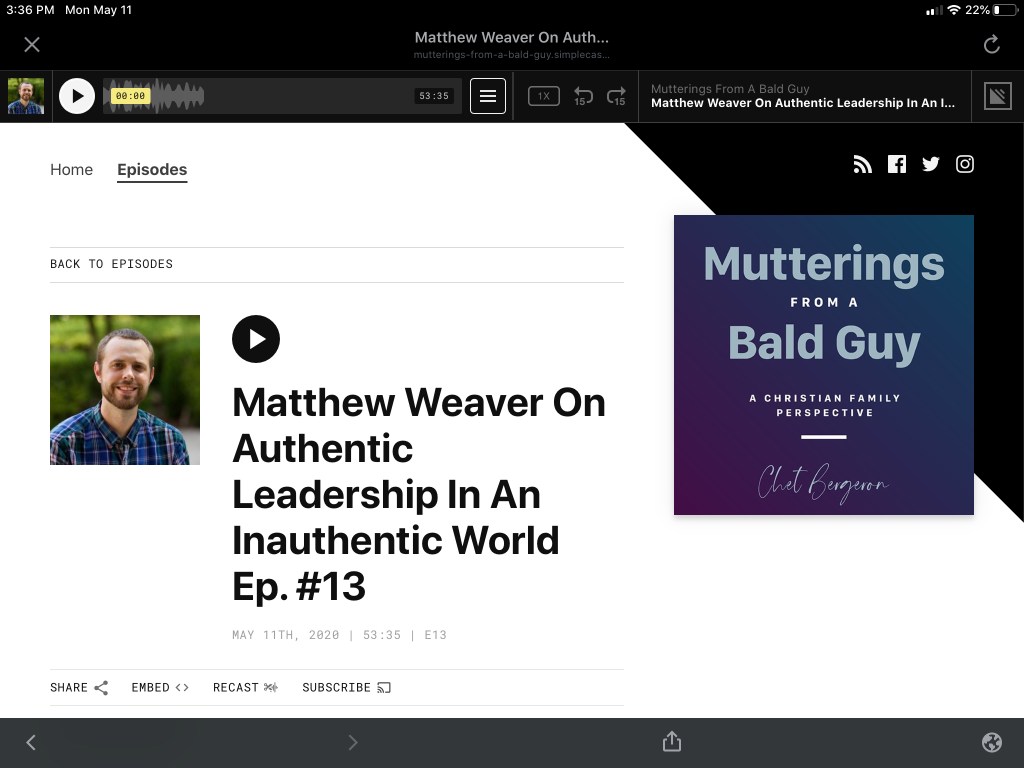Screen dimensions: 1024x768
Task: Seek within the audio waveform scrubber
Action: (x=280, y=96)
